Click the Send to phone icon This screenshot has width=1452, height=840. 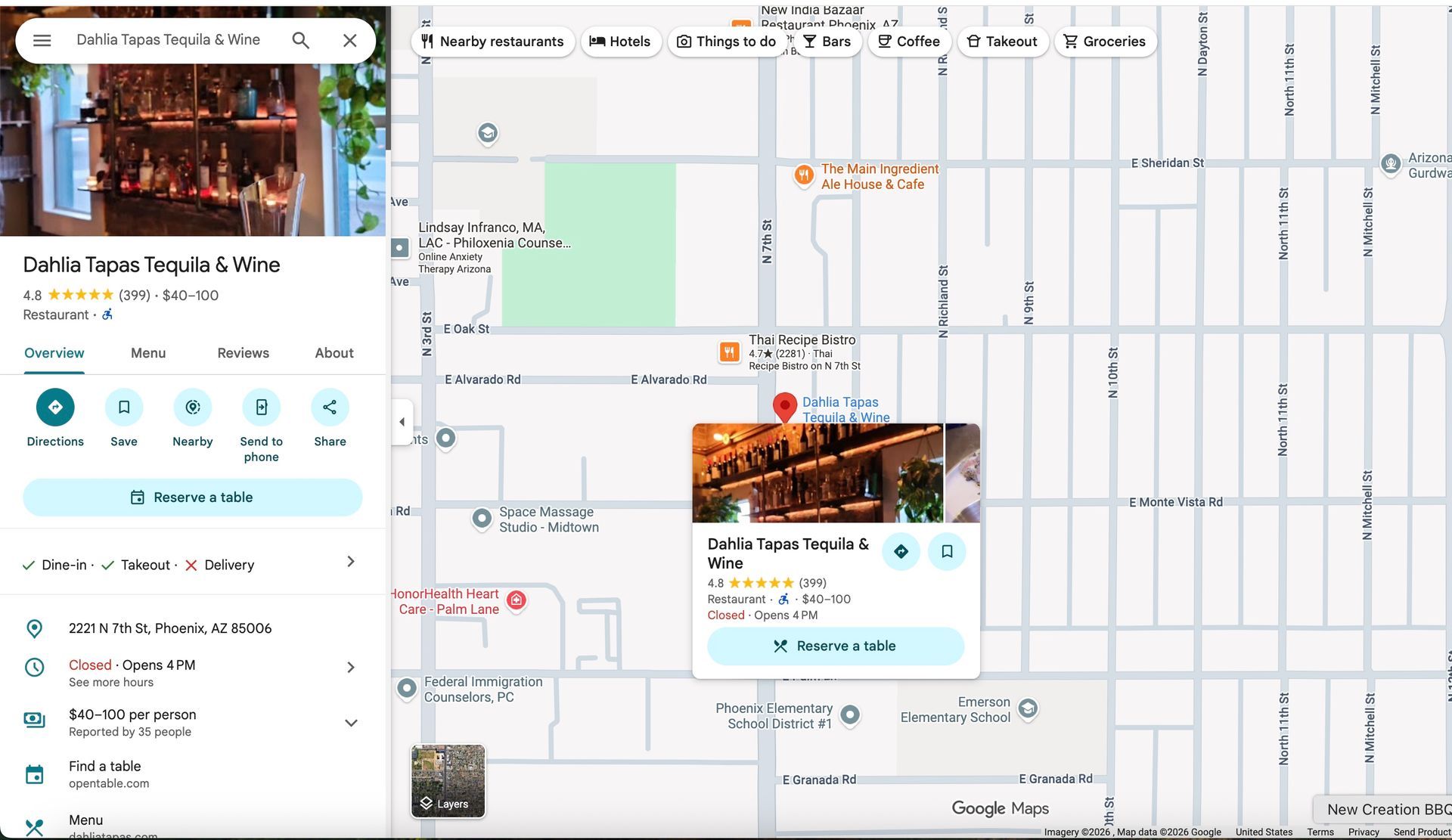point(262,407)
